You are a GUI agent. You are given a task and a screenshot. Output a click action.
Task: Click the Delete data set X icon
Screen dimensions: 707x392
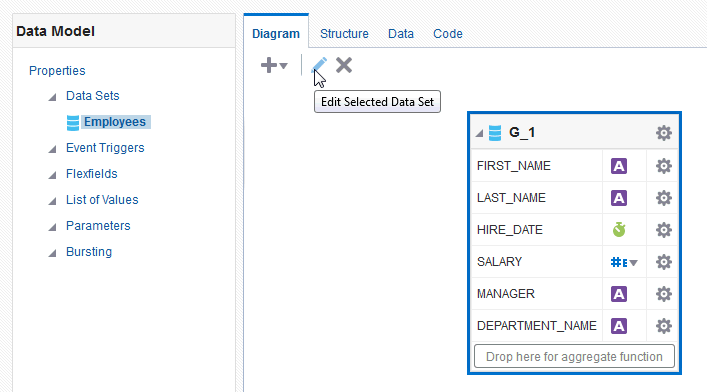(x=344, y=65)
